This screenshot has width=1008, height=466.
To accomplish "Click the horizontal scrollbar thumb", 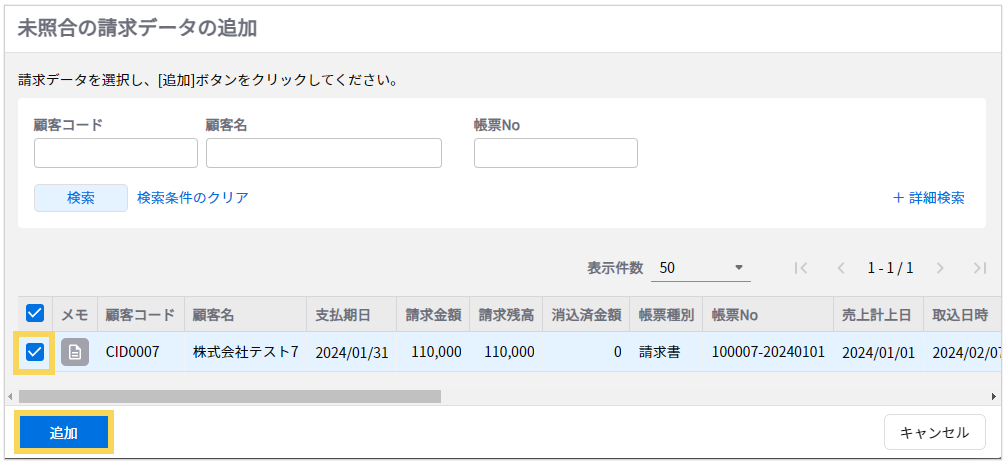I will pos(230,396).
